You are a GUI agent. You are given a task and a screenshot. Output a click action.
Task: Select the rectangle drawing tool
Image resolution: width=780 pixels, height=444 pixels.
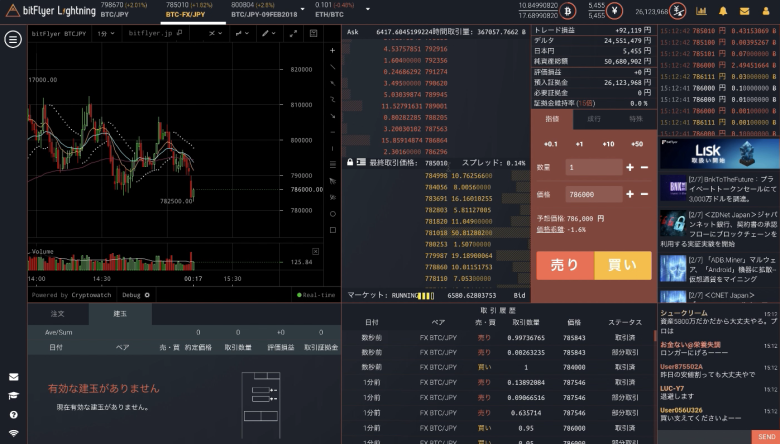[333, 230]
